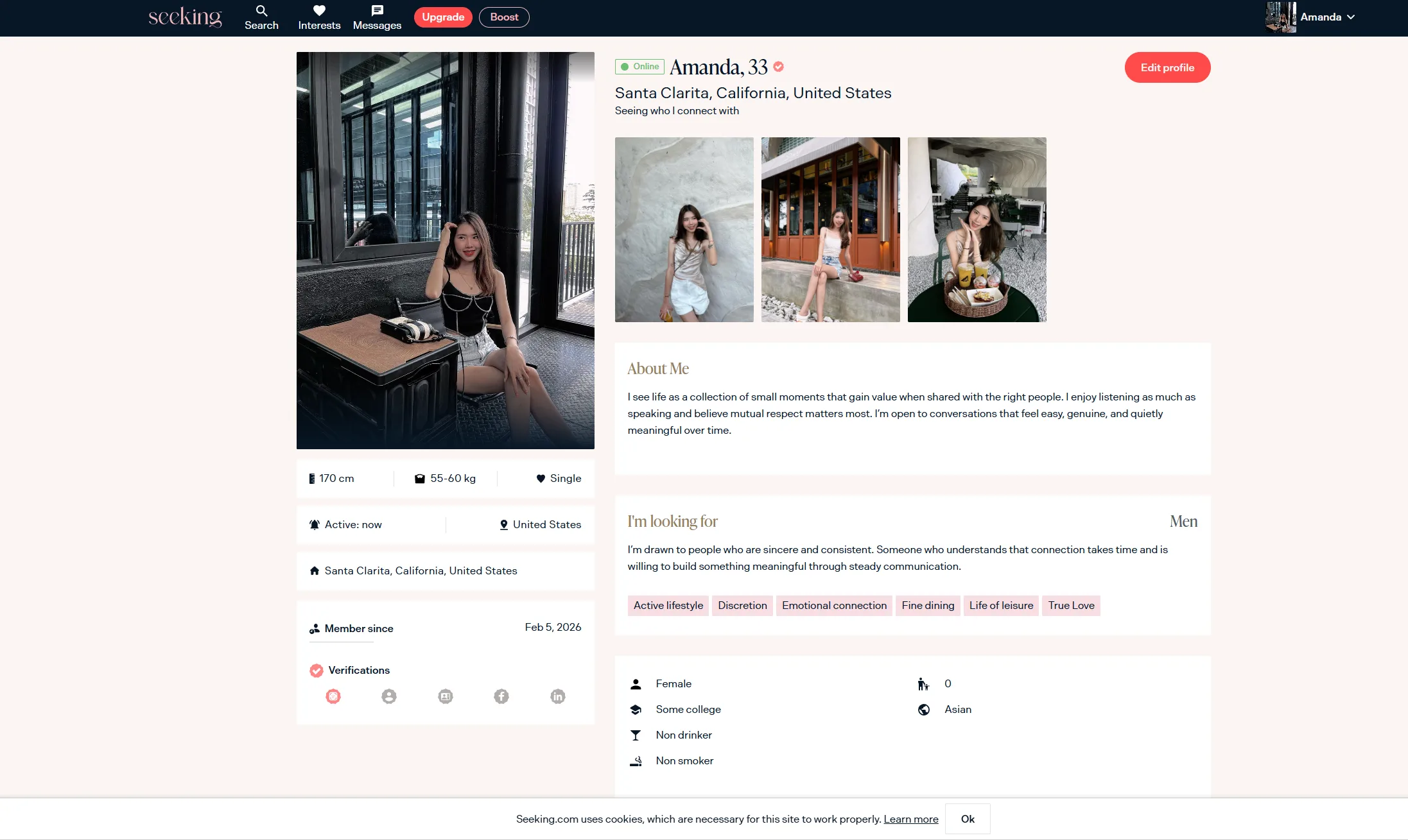Click the Emotional connection tag
The image size is (1408, 840).
(834, 605)
